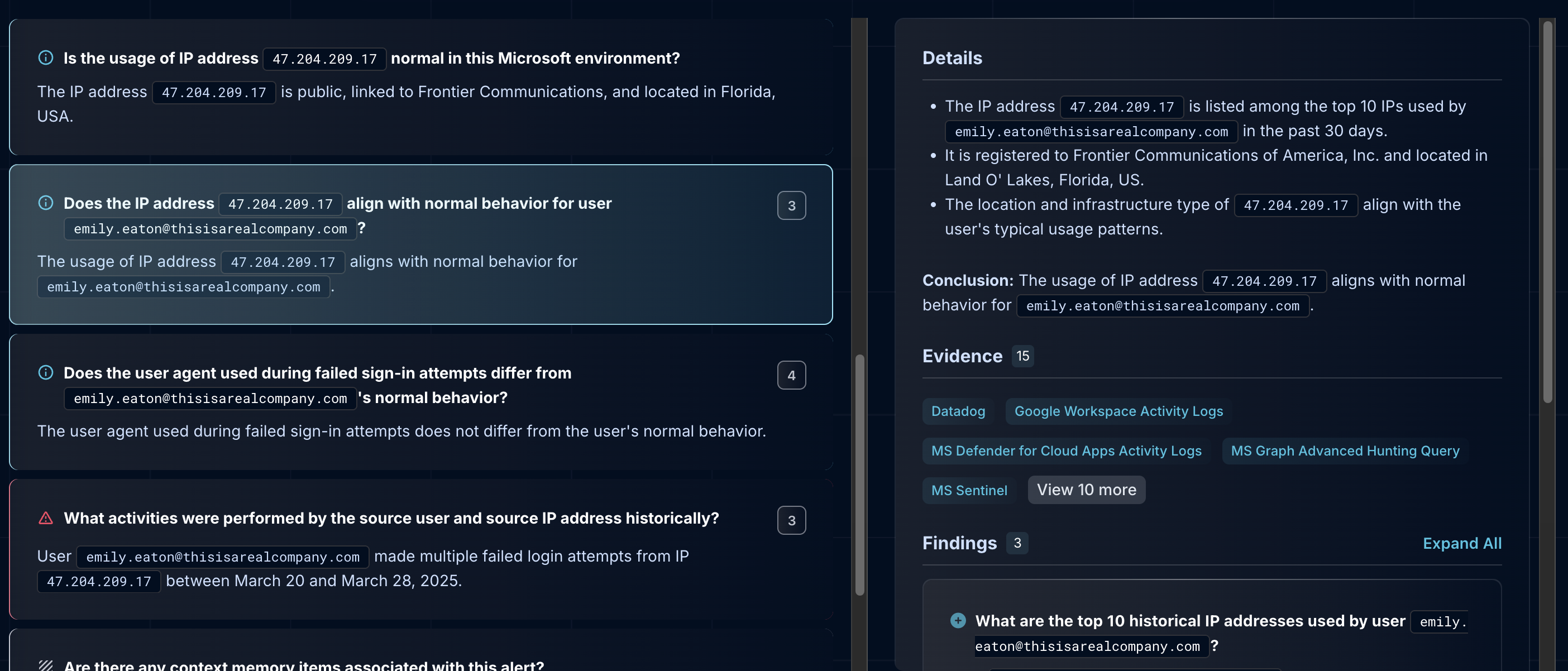Image resolution: width=1568 pixels, height=671 pixels.
Task: Click info icon next to user agent question
Action: click(x=46, y=372)
